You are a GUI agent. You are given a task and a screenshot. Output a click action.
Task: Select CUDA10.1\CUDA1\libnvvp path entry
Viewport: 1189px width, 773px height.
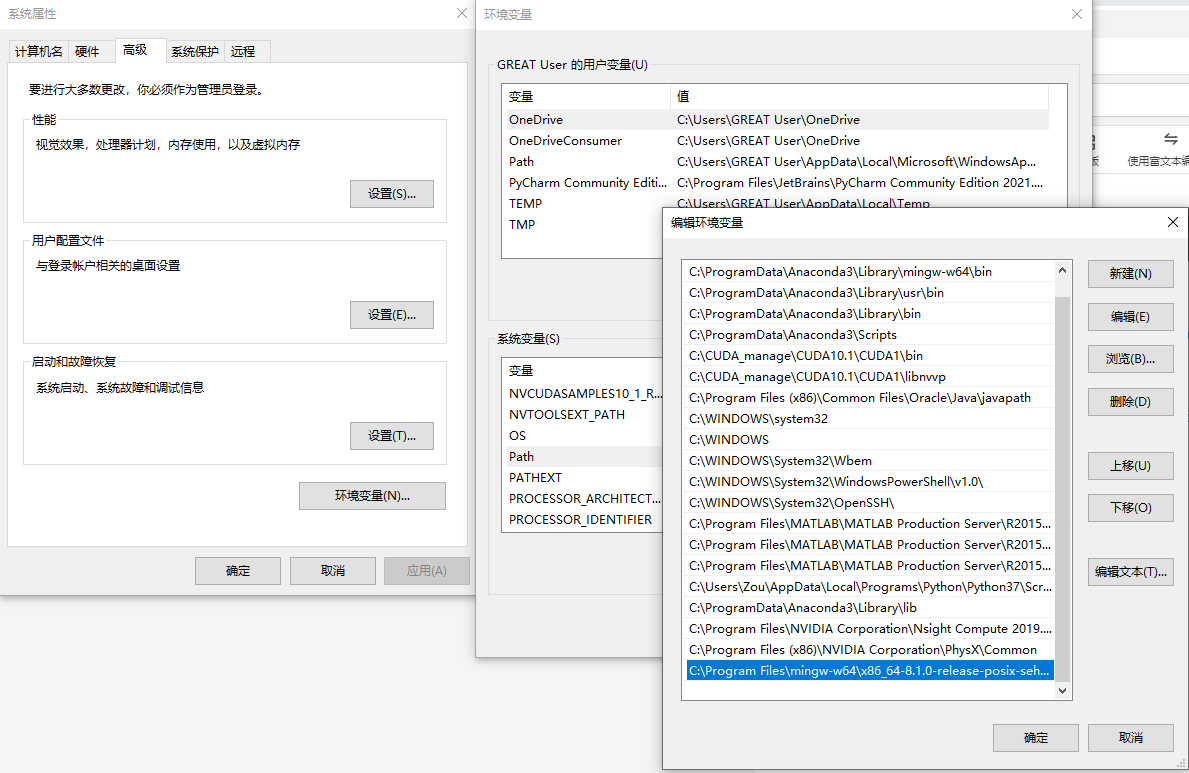click(x=870, y=377)
